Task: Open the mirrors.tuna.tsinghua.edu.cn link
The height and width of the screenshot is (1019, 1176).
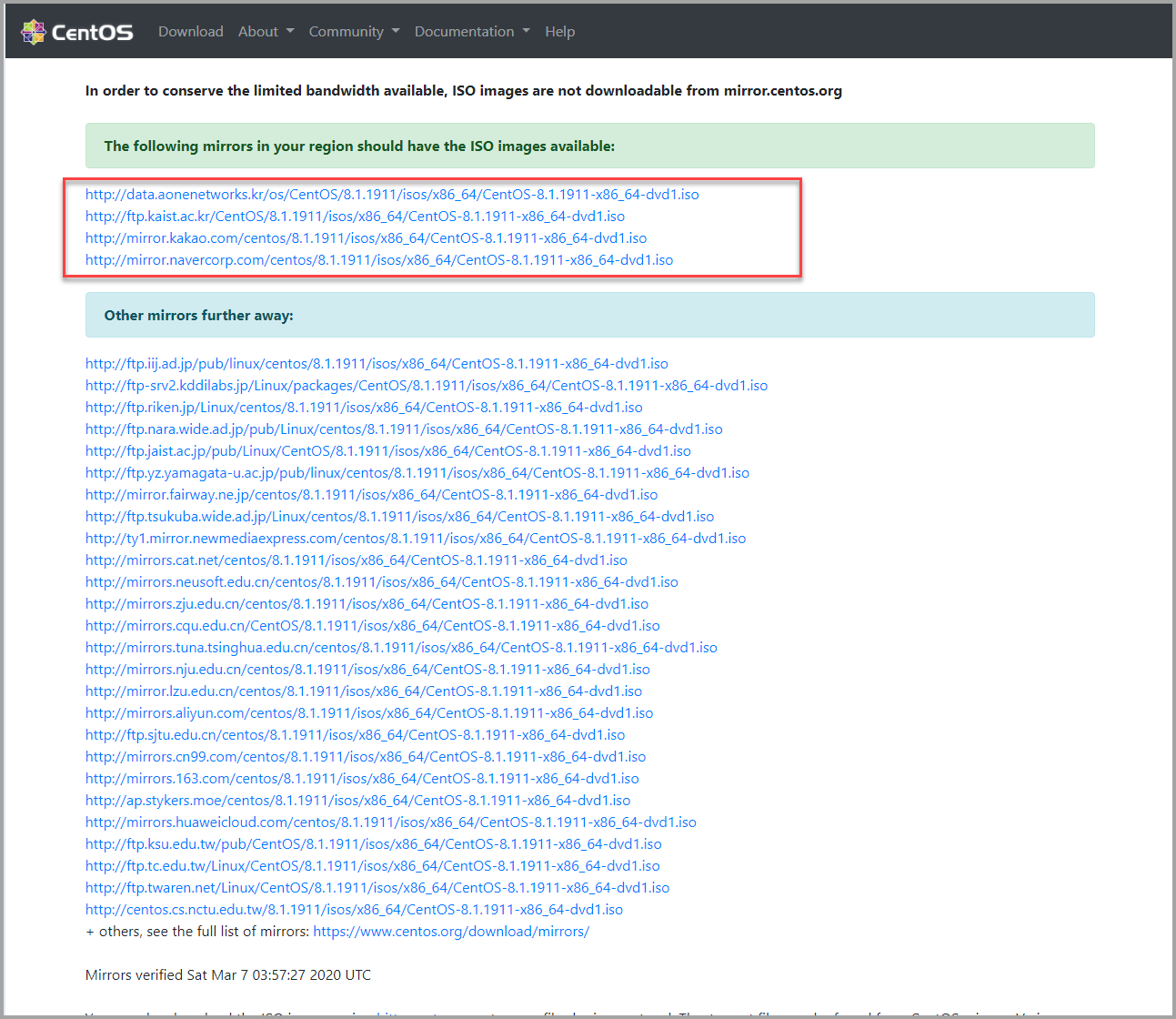Action: [401, 648]
